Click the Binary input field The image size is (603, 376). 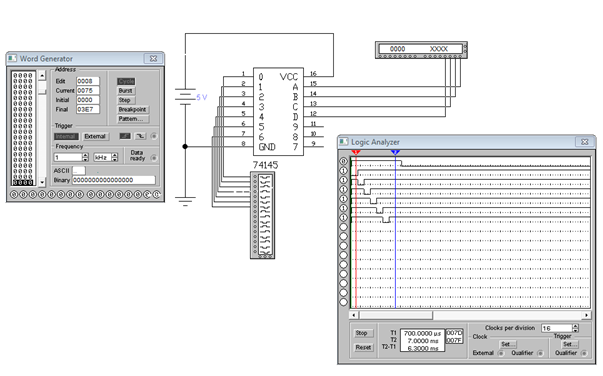[114, 180]
